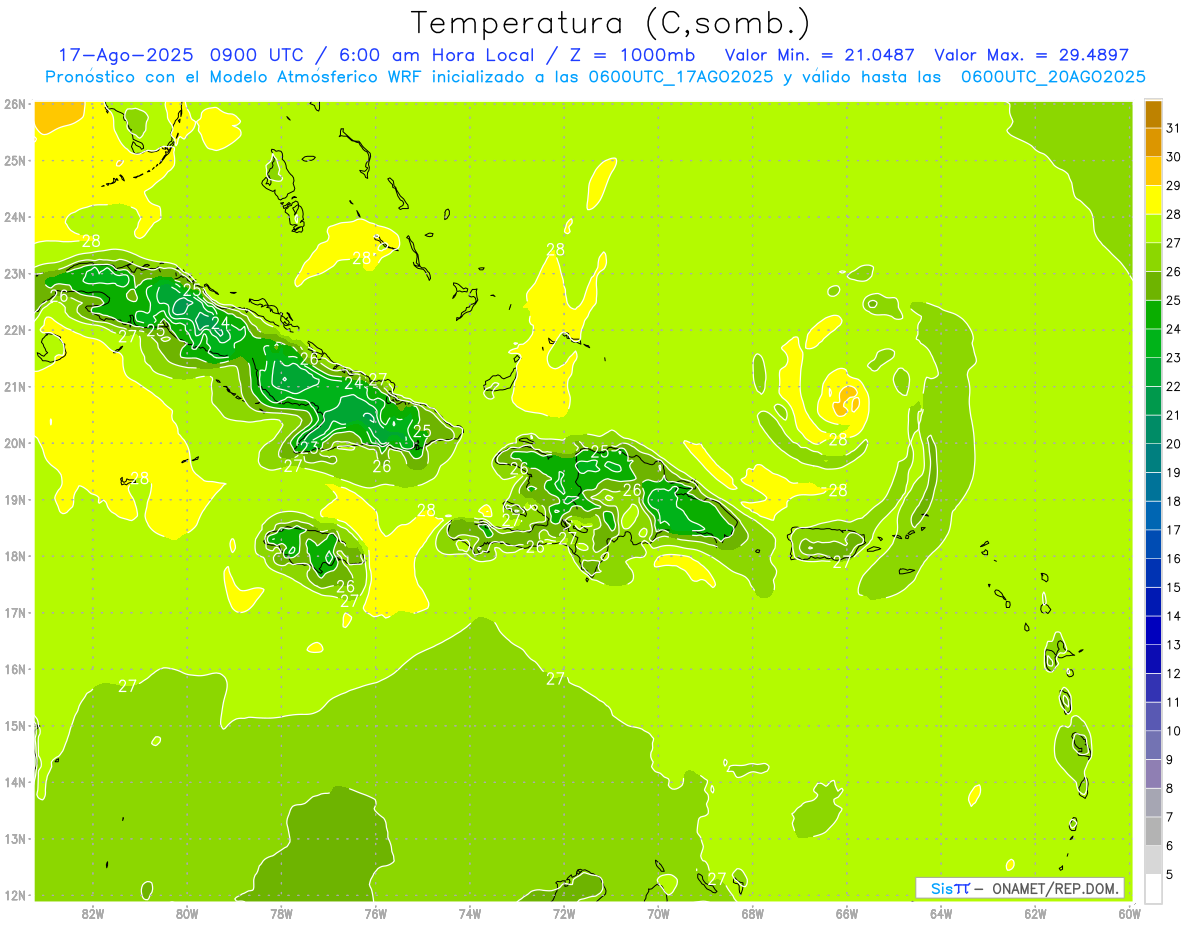Click the orange warm core of the cyclone
Viewport: 1200px width, 927px height.
coord(847,400)
